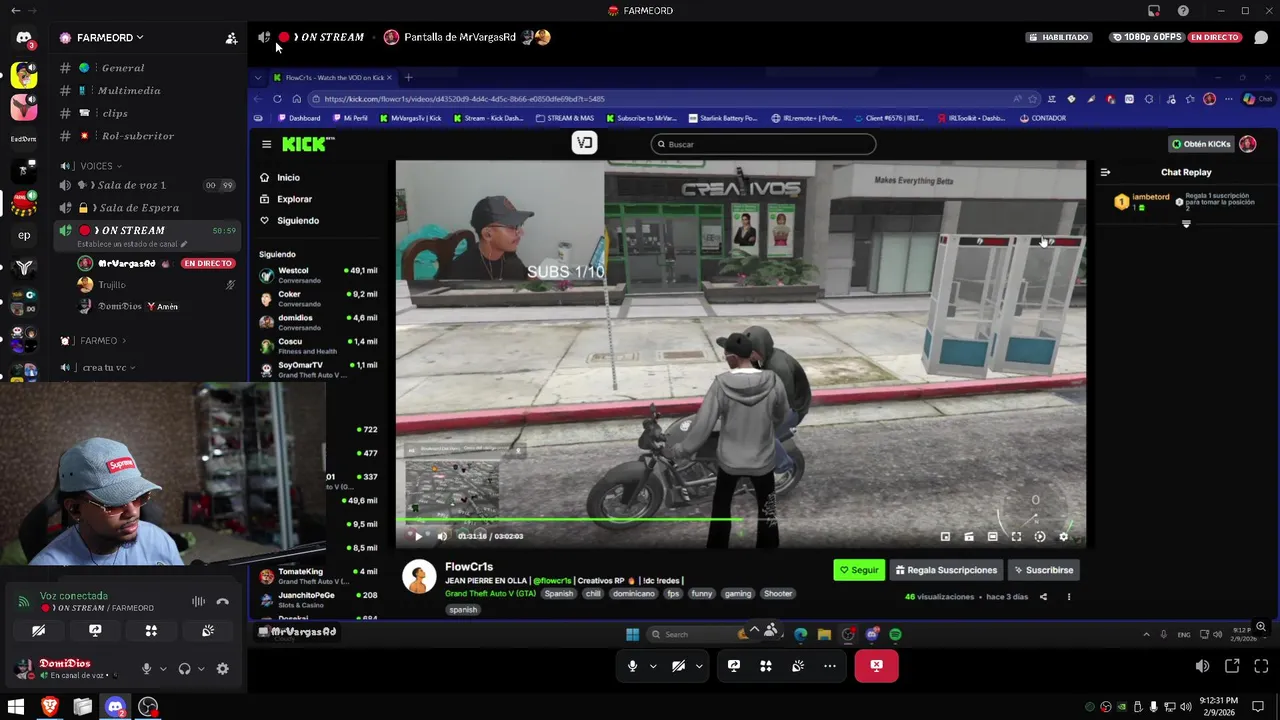Open share screen in the voice connected panel

(x=95, y=631)
